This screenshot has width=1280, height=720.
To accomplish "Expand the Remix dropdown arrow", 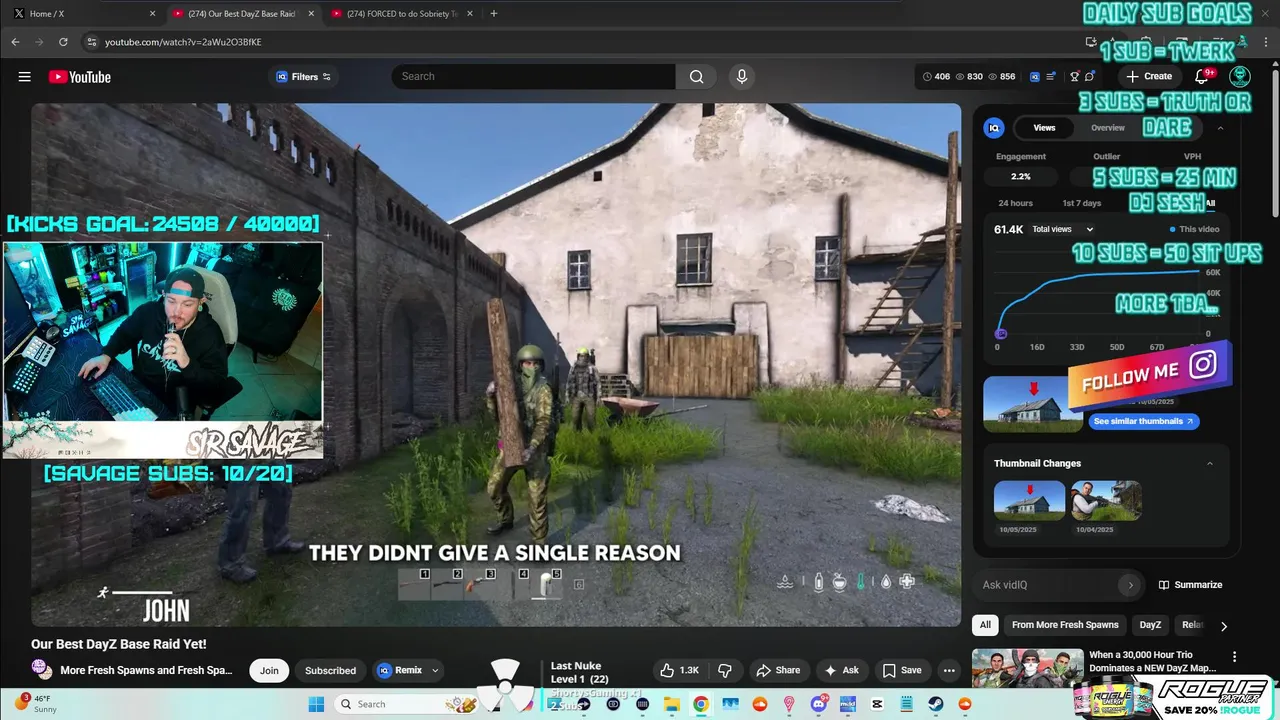I will coord(435,670).
